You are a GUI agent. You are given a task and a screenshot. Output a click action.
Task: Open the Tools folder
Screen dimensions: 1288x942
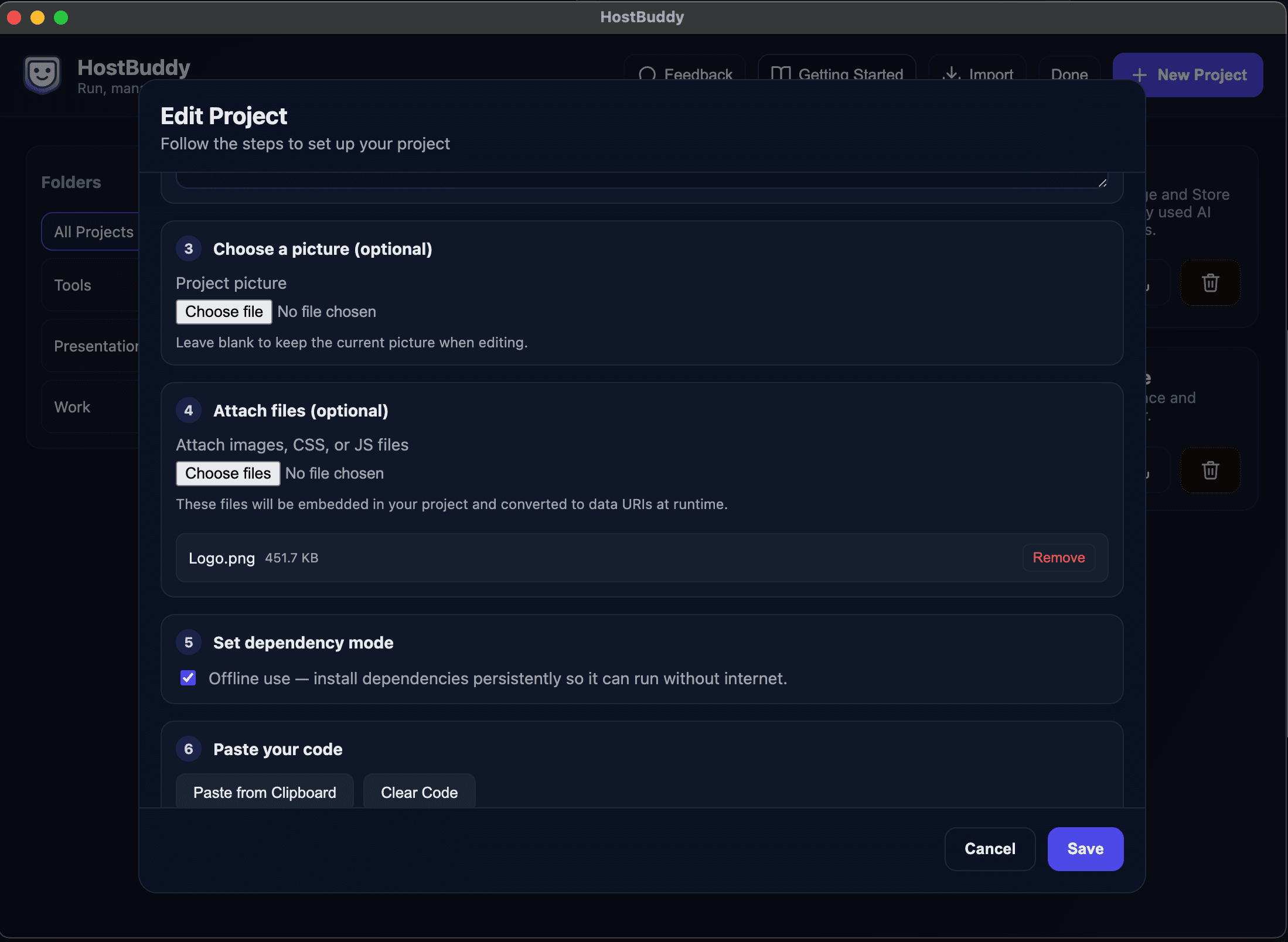(x=72, y=285)
